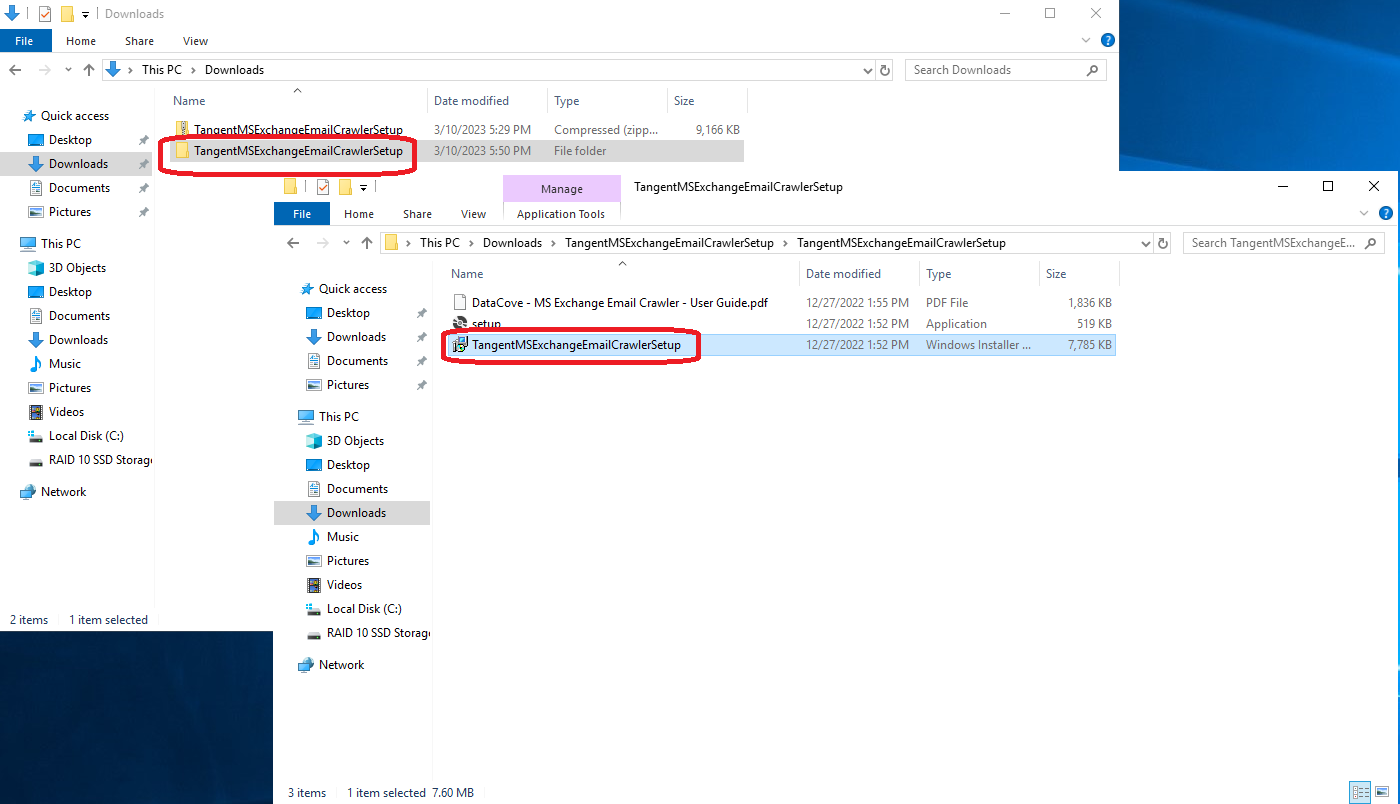Viewport: 1400px width, 804px height.
Task: Click Local Disk (C:) icon in Downloads window sidebar
Action: coord(36,436)
